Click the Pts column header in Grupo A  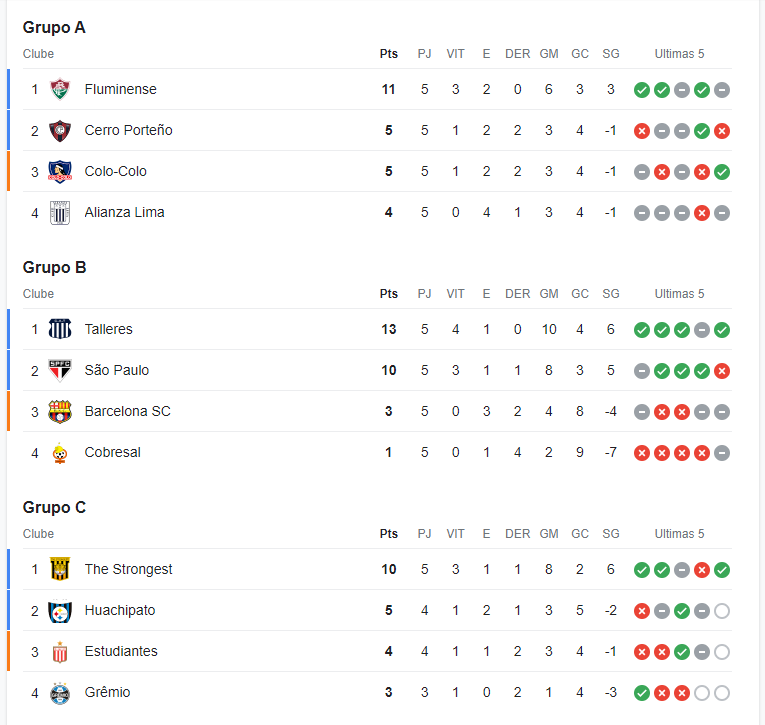(x=389, y=54)
